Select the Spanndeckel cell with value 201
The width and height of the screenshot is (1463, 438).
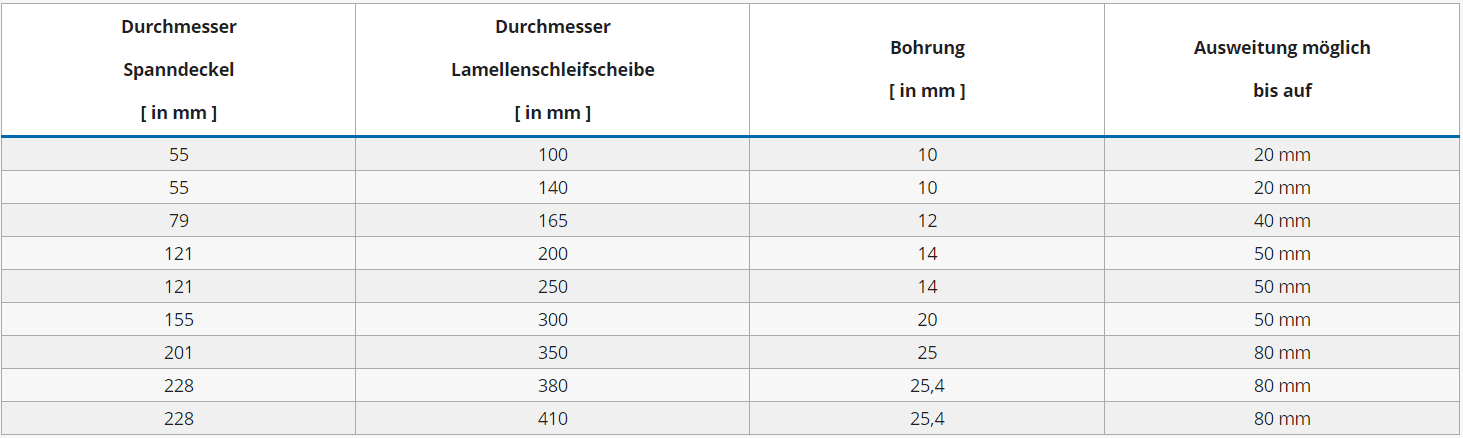(178, 353)
